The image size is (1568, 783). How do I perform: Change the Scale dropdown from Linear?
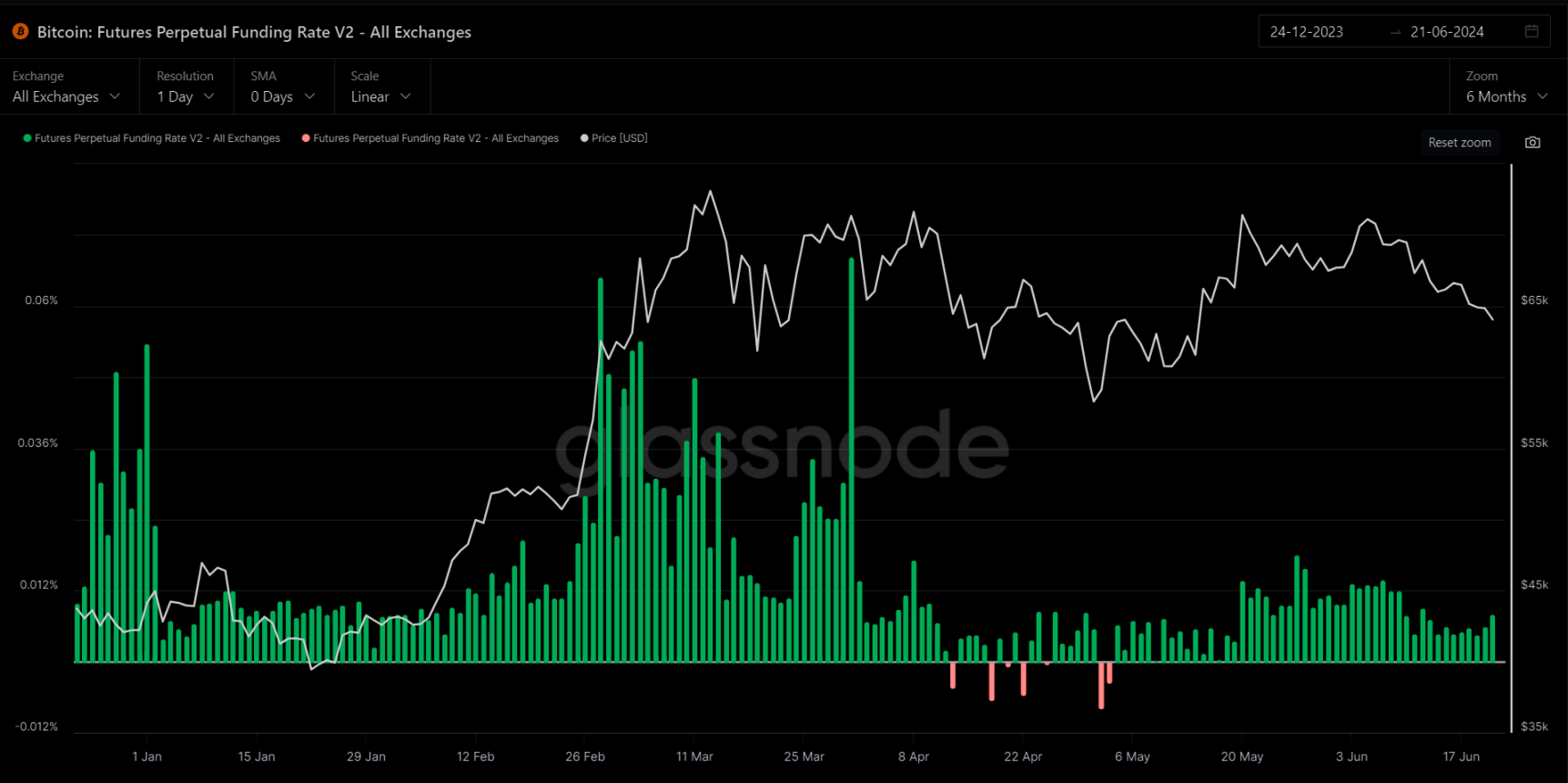[380, 97]
